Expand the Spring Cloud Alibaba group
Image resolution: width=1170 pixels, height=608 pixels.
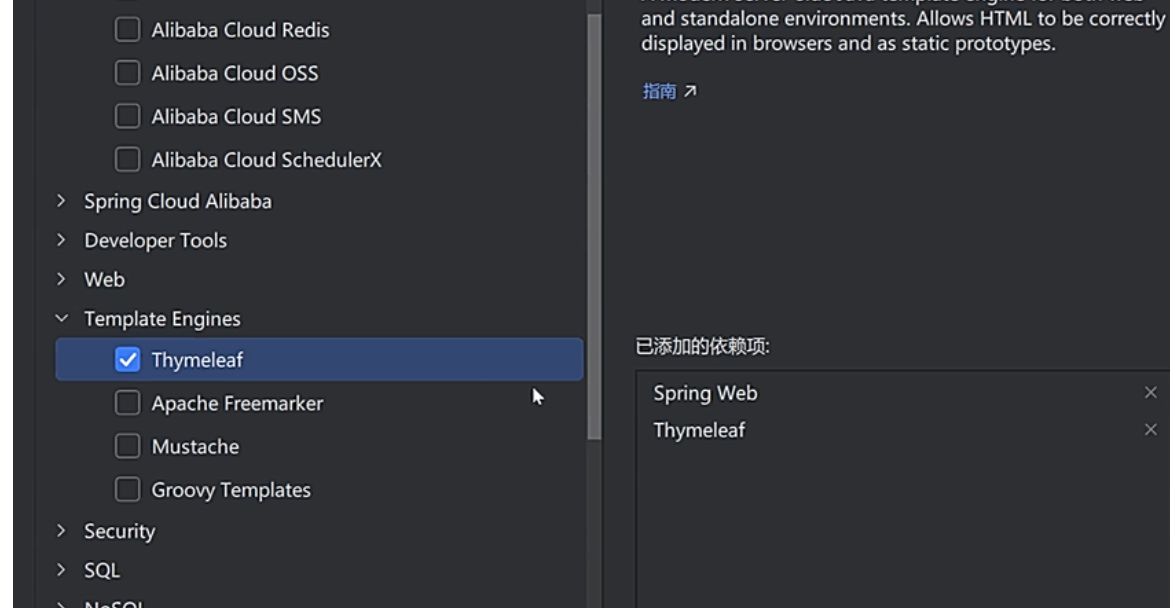[61, 201]
